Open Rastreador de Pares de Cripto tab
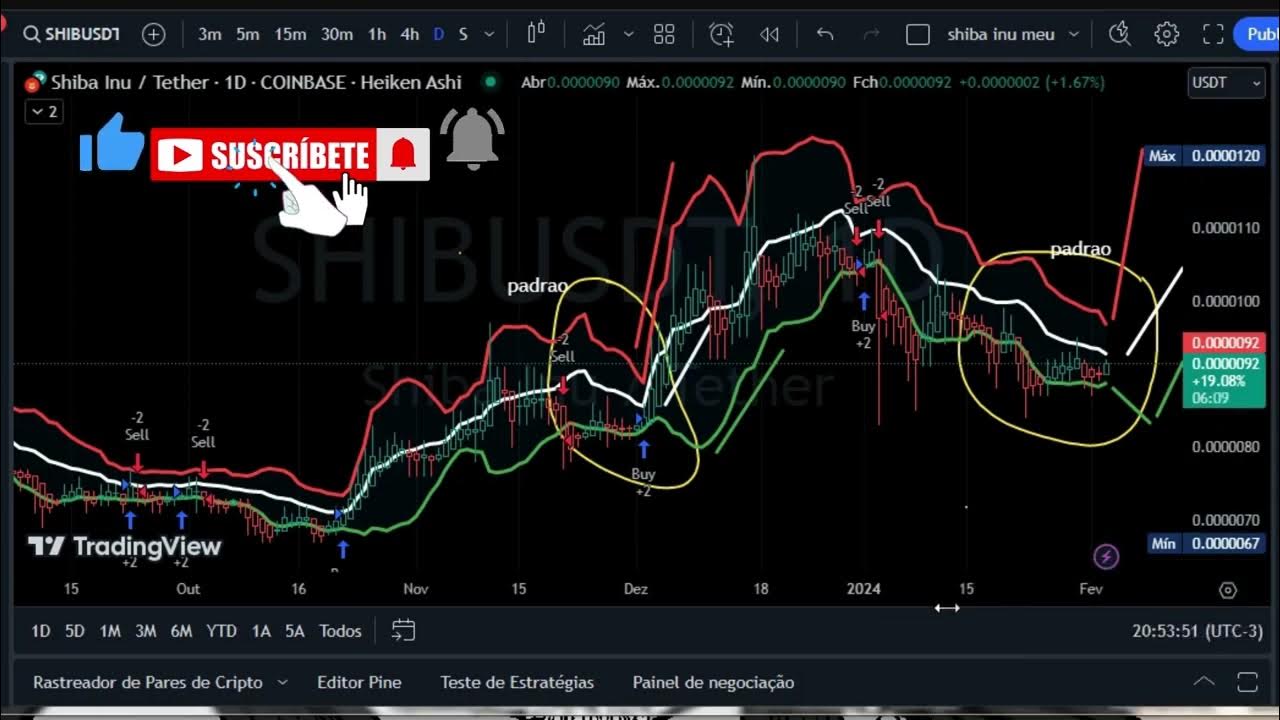This screenshot has height=720, width=1280. point(148,682)
